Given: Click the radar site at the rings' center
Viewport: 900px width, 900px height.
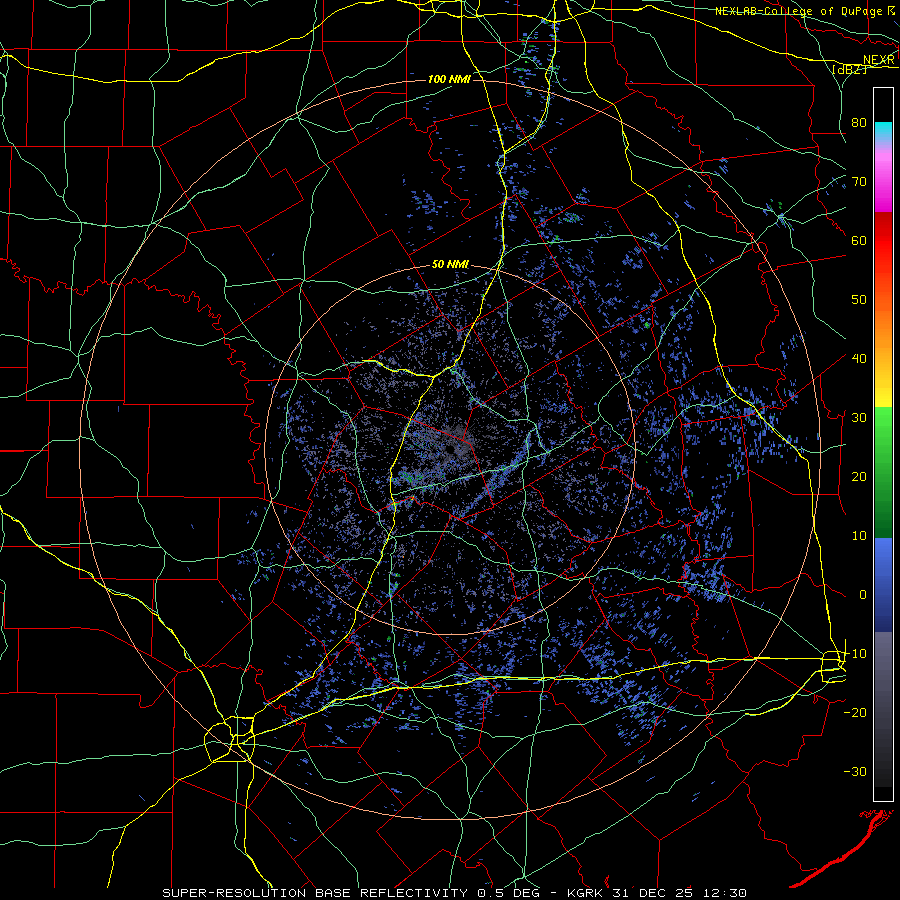Looking at the screenshot, I should [451, 449].
